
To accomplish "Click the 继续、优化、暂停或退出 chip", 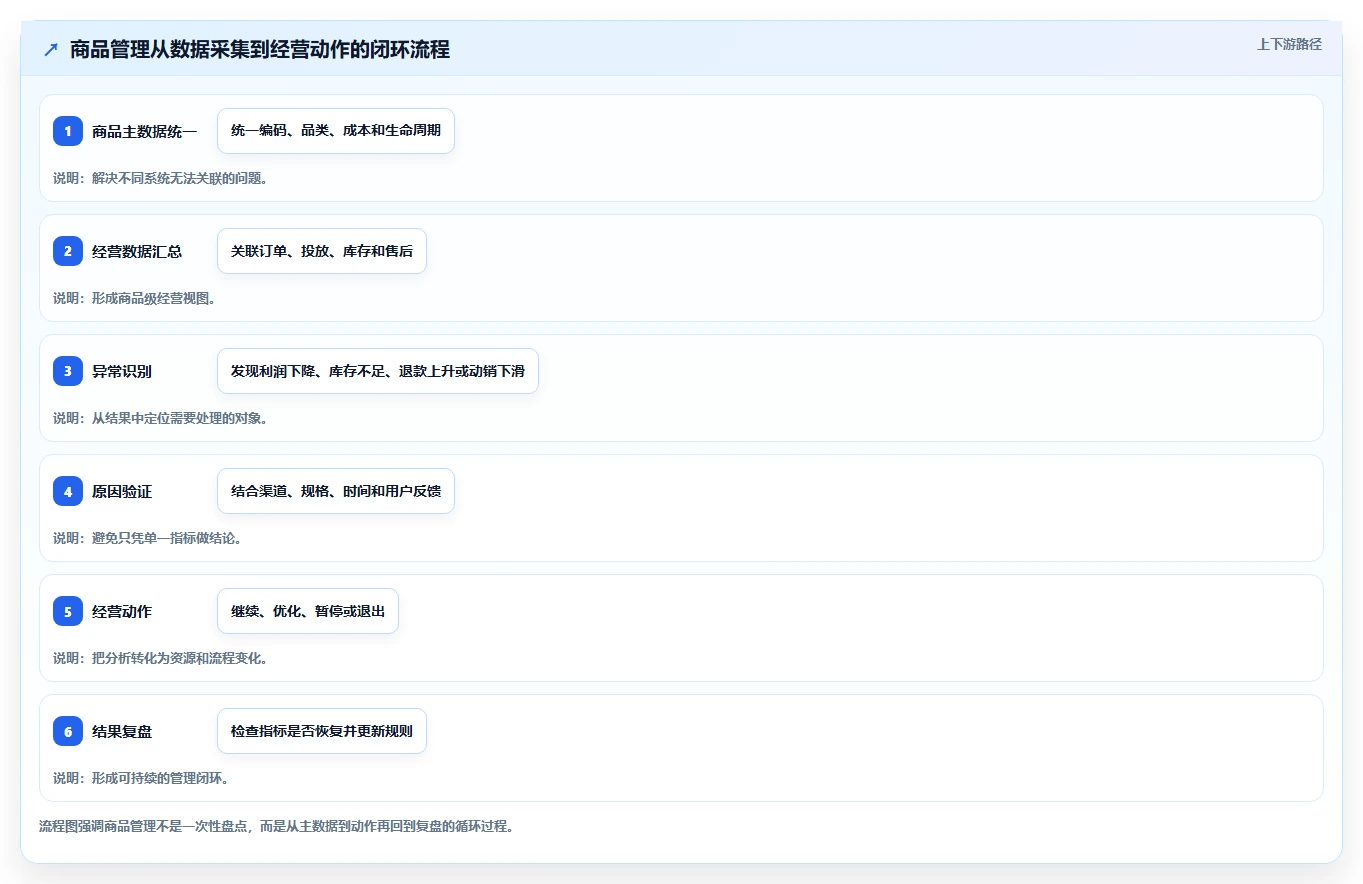I will pyautogui.click(x=308, y=611).
